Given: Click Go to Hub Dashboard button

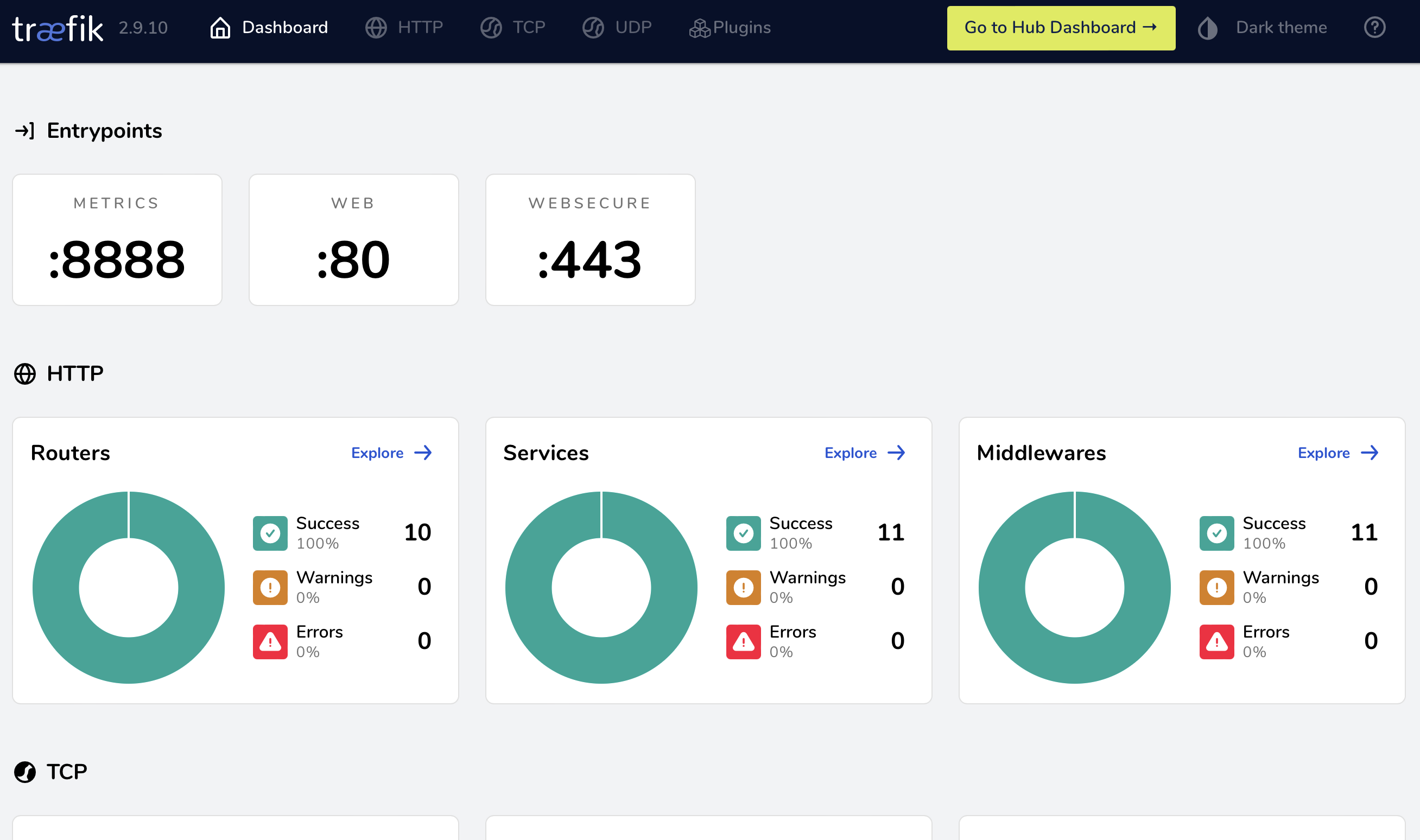Looking at the screenshot, I should [x=1061, y=28].
